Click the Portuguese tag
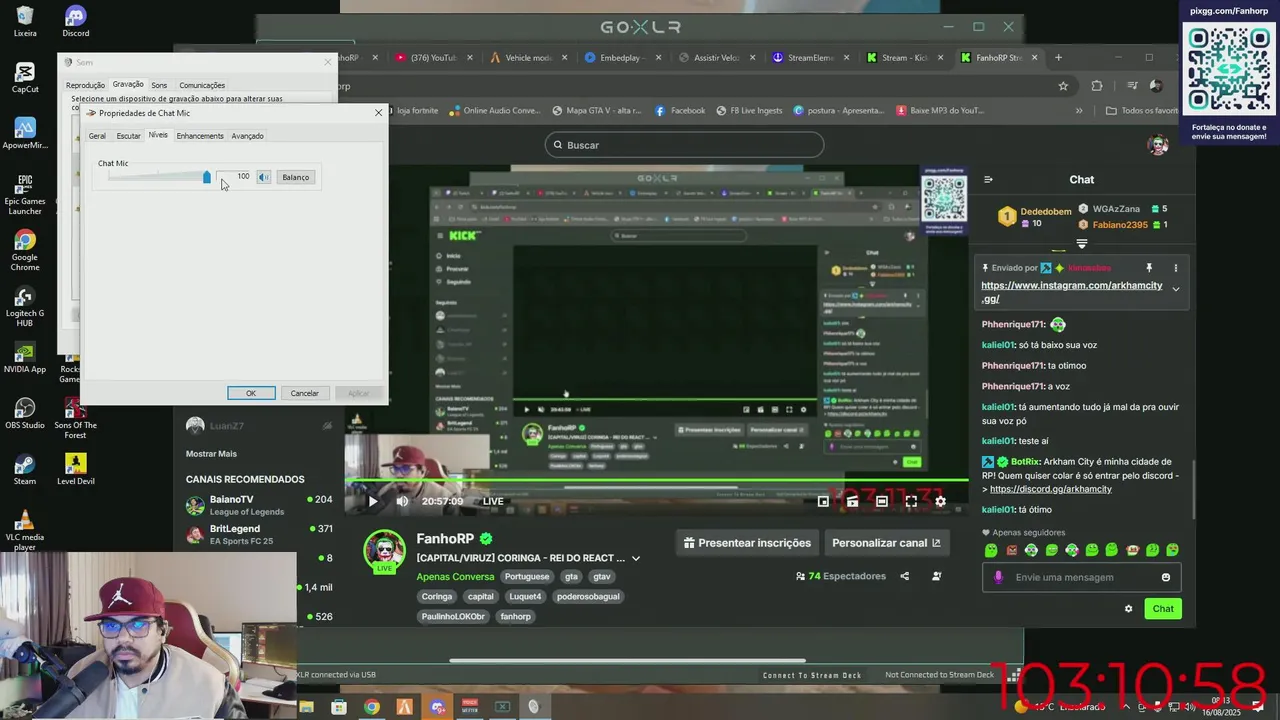Image resolution: width=1280 pixels, height=720 pixels. (527, 576)
